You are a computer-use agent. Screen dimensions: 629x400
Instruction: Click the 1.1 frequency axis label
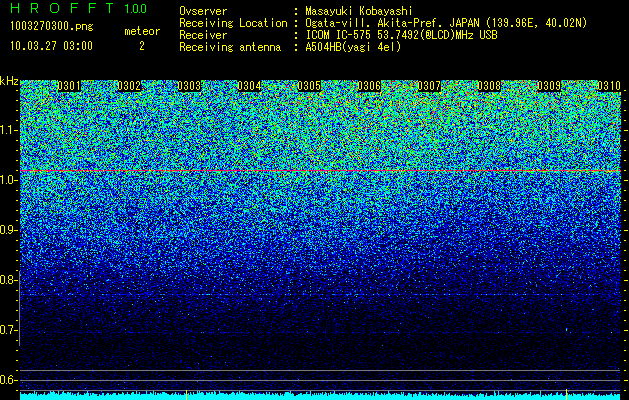tap(8, 130)
